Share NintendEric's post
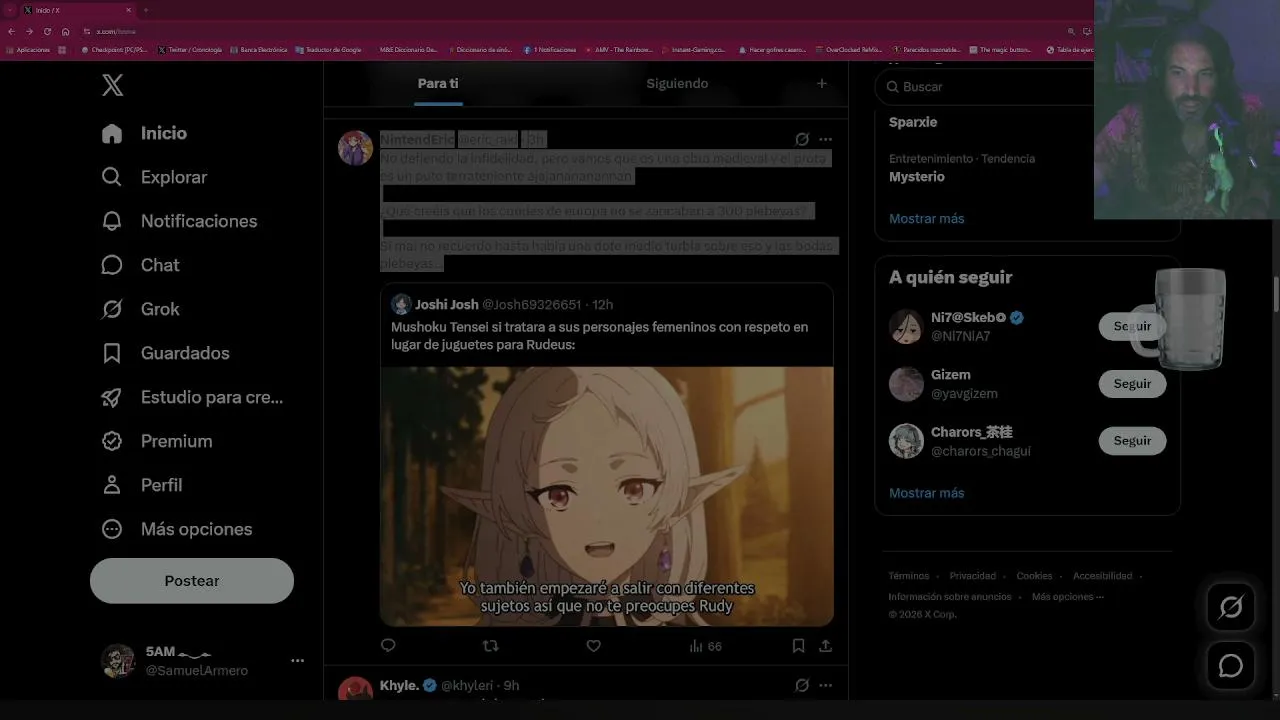 [825, 646]
